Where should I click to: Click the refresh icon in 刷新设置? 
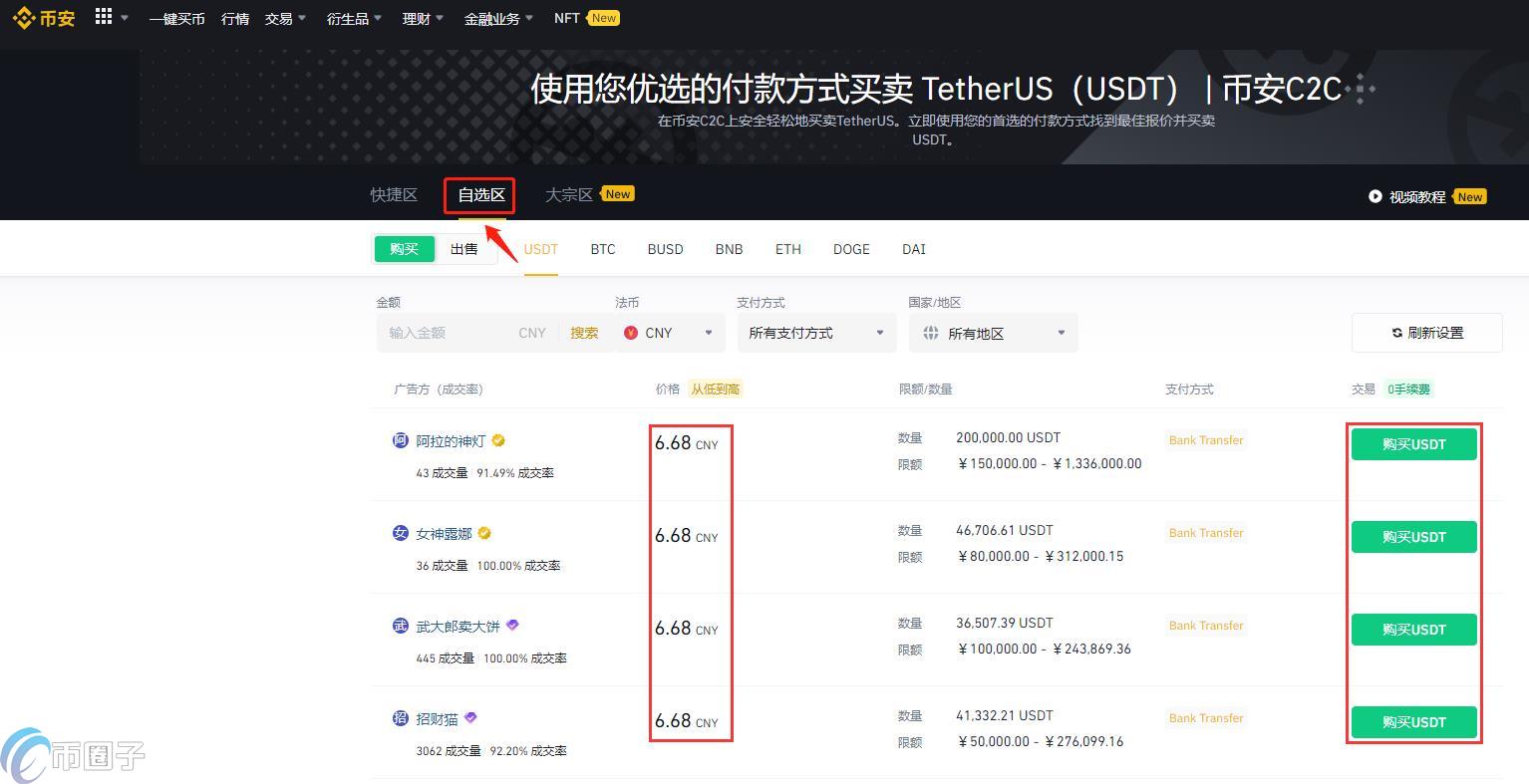1397,333
